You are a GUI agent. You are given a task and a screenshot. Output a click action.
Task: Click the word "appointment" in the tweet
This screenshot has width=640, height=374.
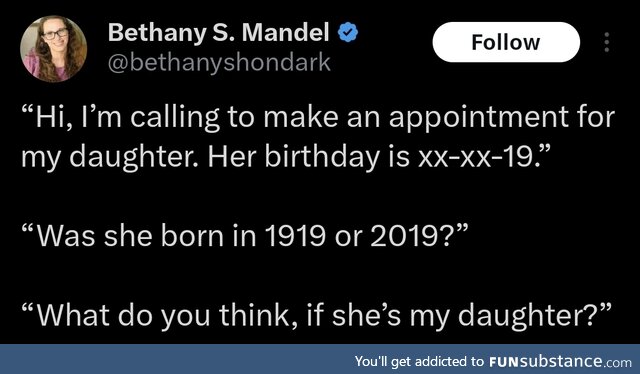479,118
